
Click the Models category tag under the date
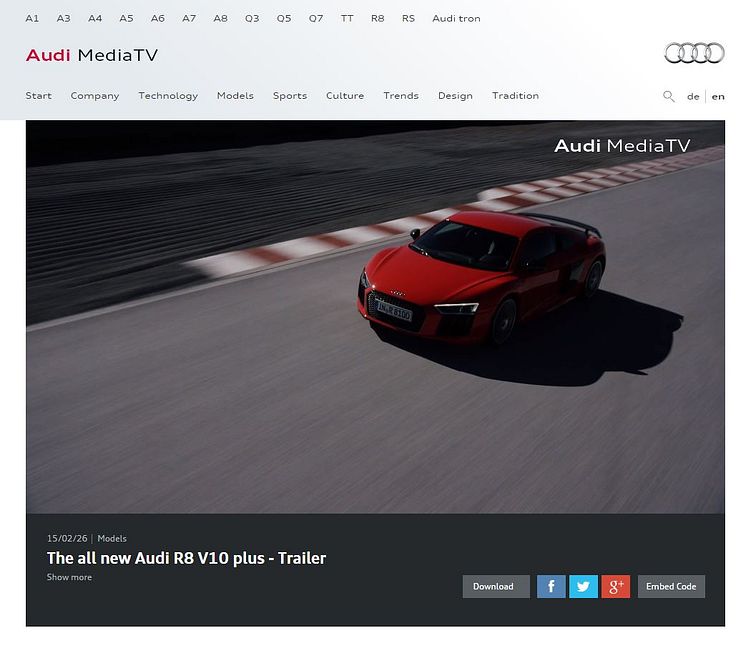[112, 538]
